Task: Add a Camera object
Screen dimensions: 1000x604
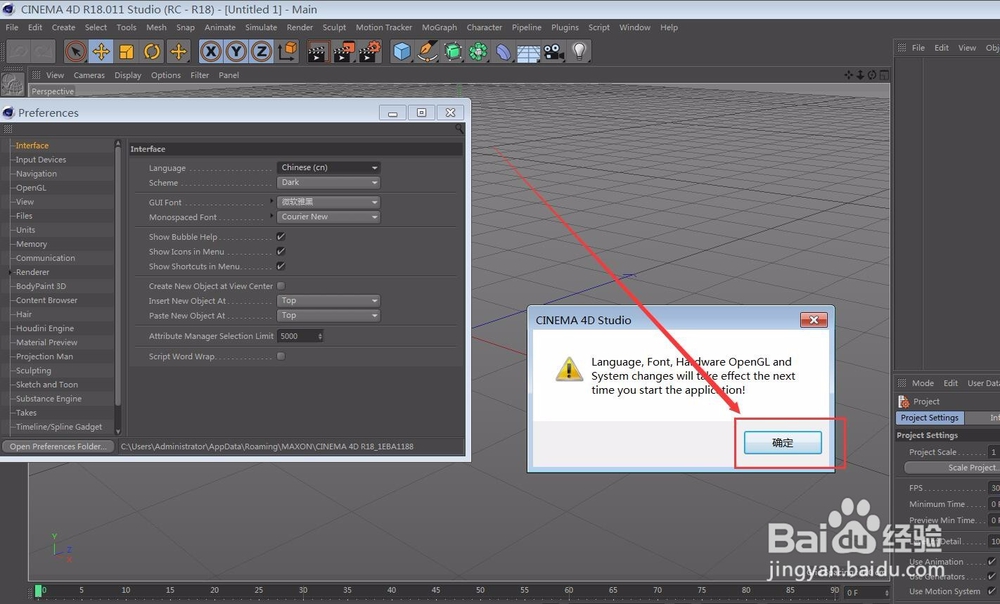Action: click(x=554, y=52)
